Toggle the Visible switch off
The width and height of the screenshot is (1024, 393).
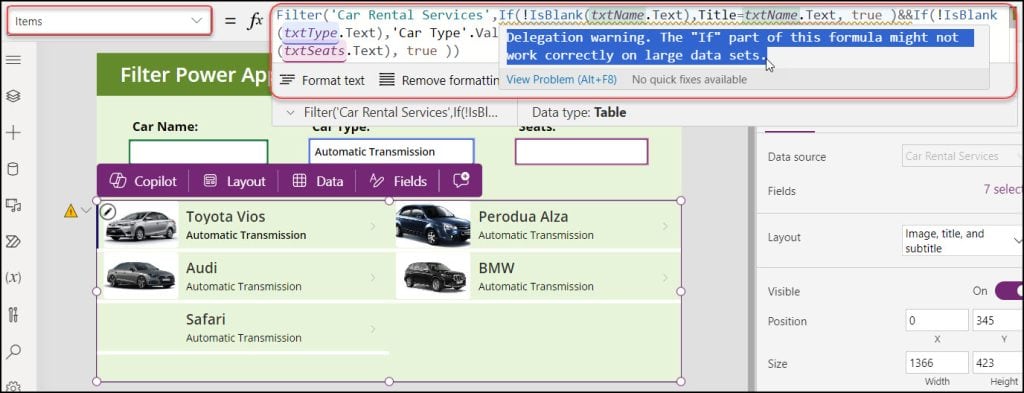pyautogui.click(x=1009, y=291)
